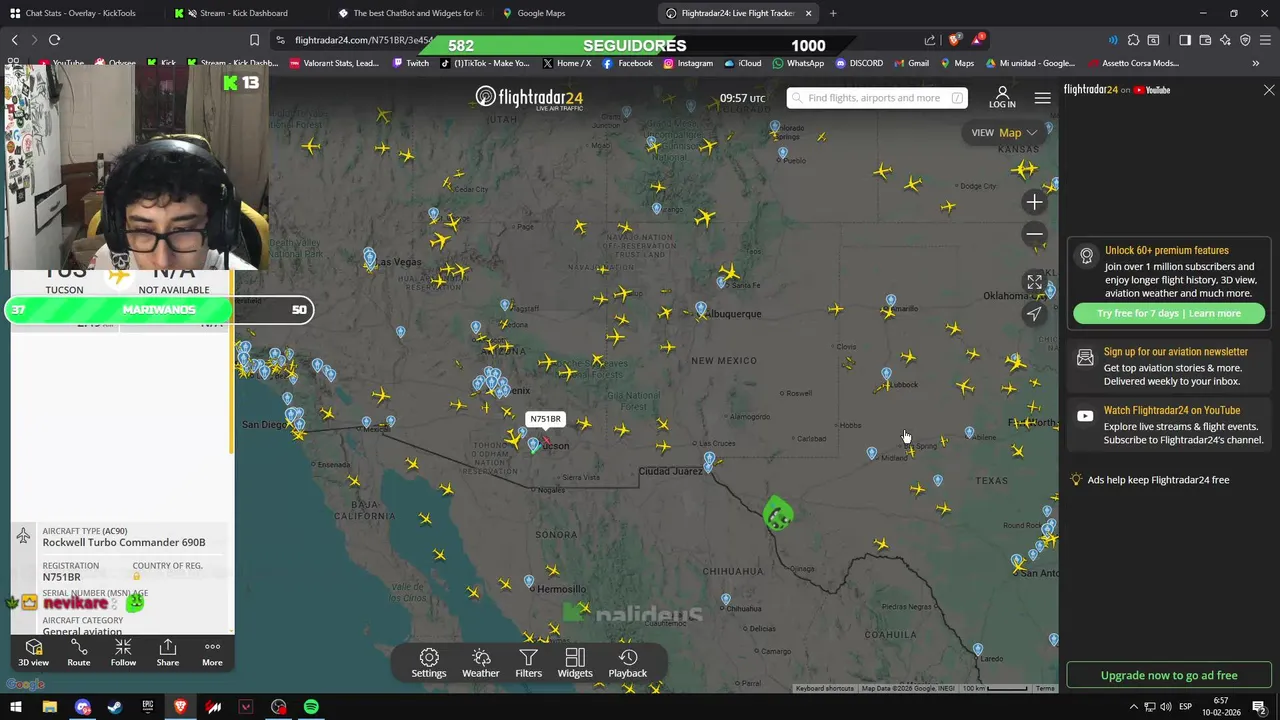1280x720 pixels.
Task: Center map on my location arrow
Action: click(1035, 314)
